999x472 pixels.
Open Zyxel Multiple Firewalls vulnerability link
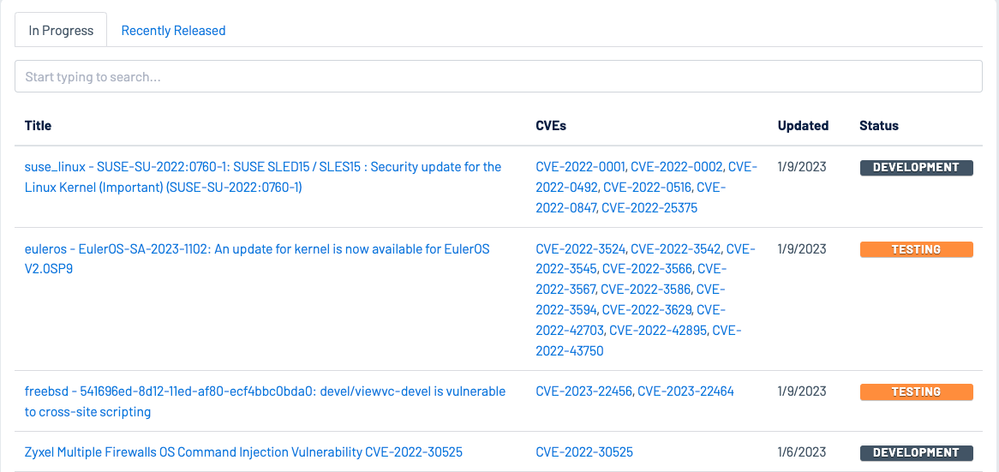coord(243,452)
